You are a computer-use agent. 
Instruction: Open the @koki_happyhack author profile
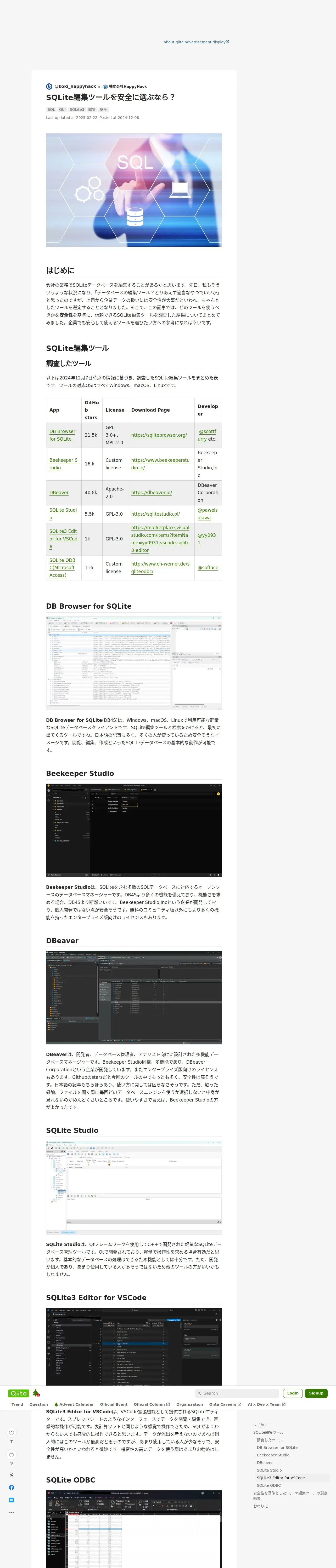[x=75, y=87]
